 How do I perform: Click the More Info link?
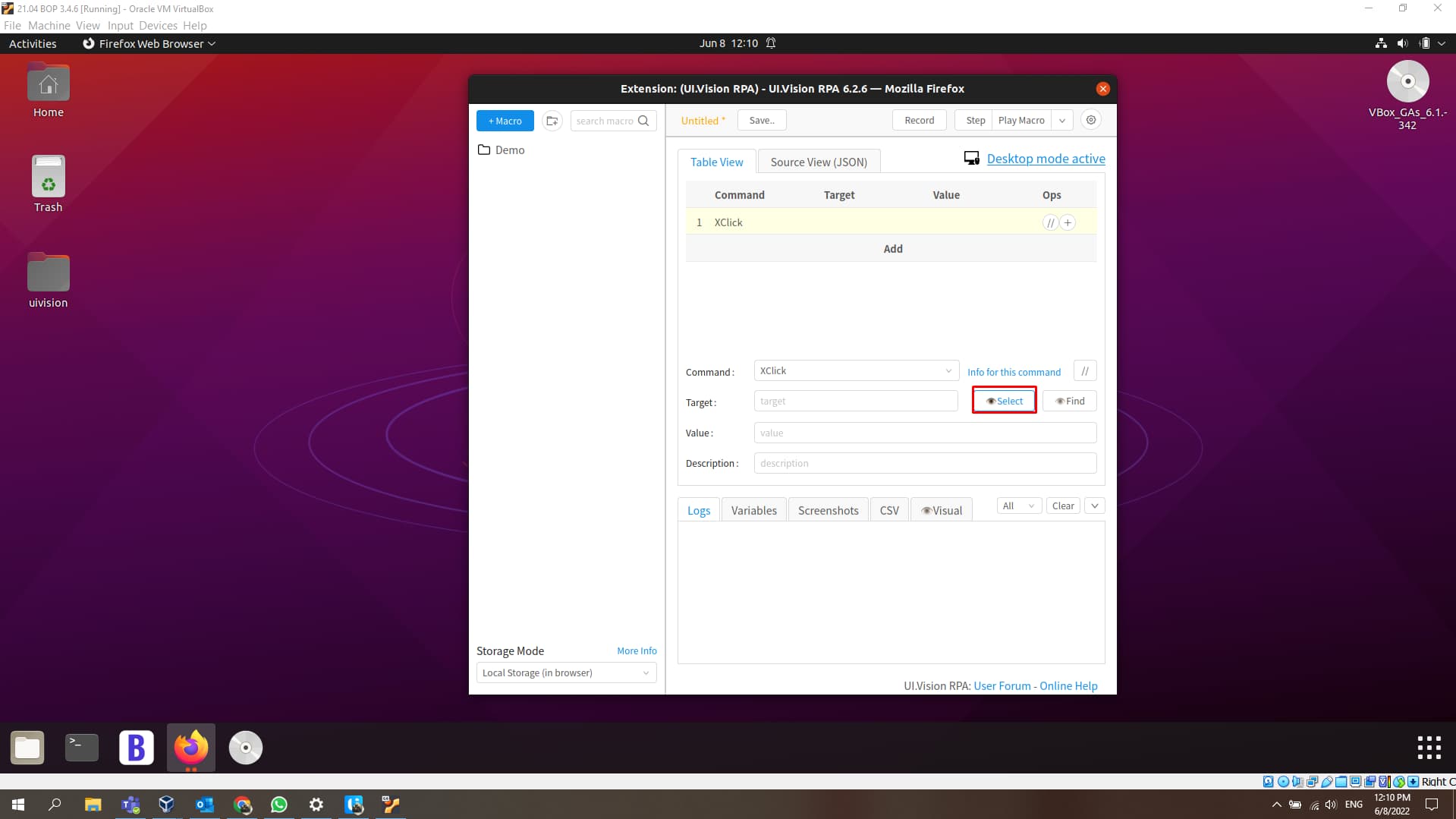637,650
